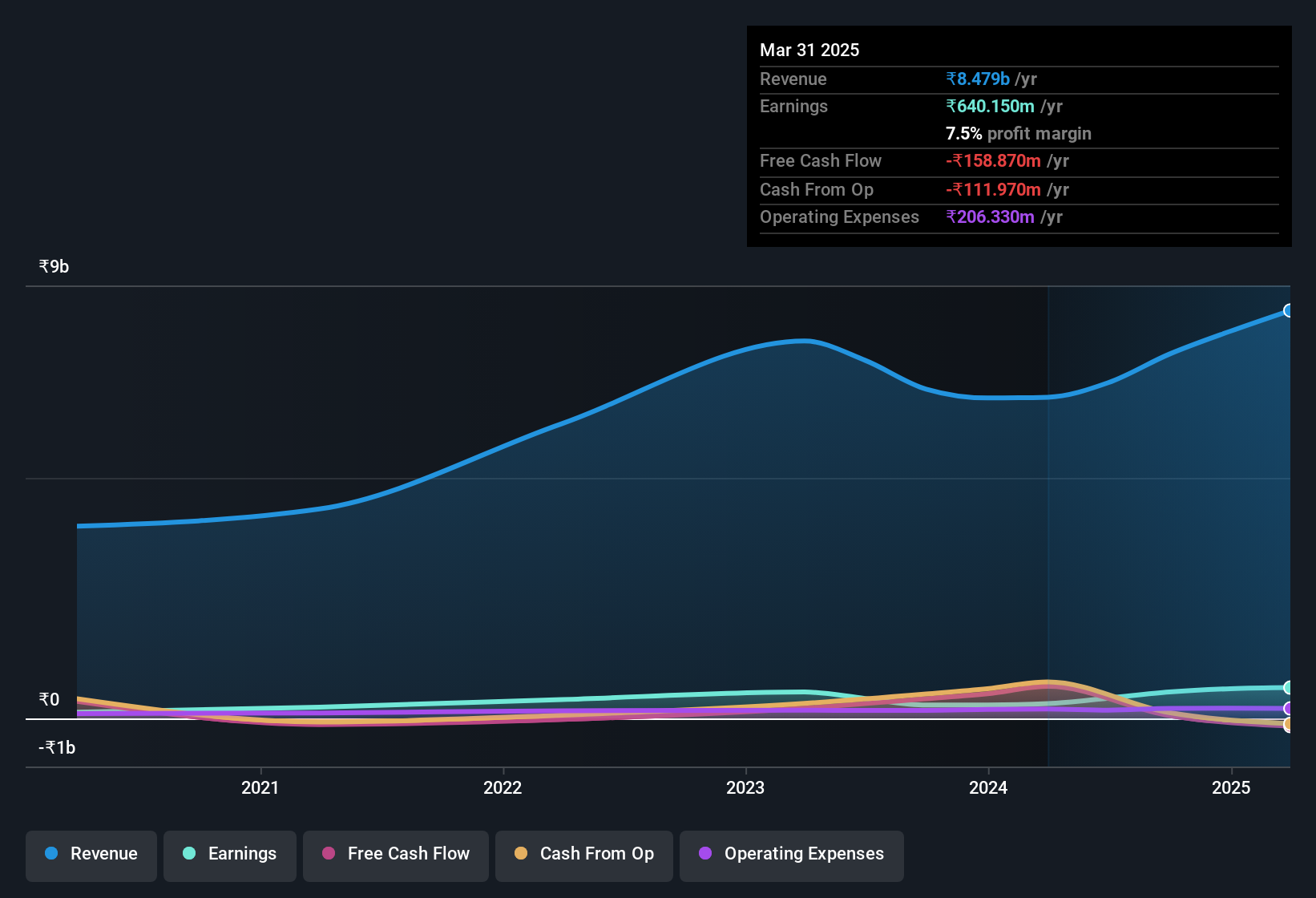Click the Earnings endpoint marker on chart
Image resolution: width=1316 pixels, height=898 pixels.
tap(1289, 687)
